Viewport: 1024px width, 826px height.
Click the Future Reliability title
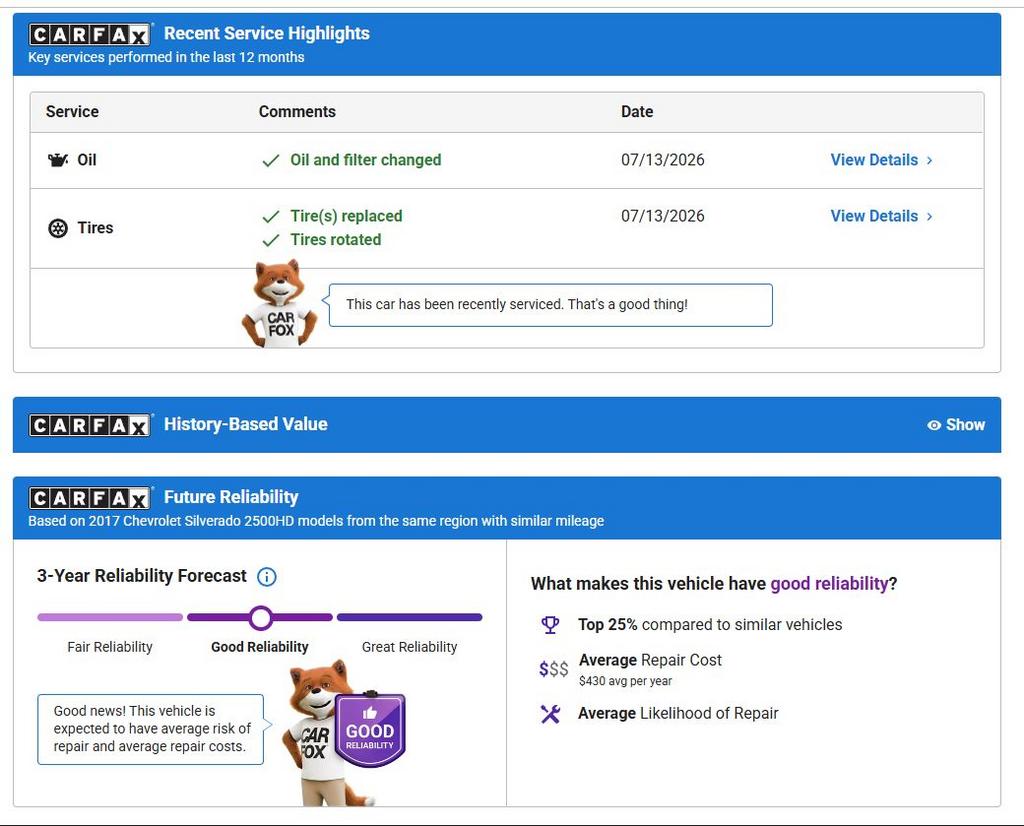point(231,497)
